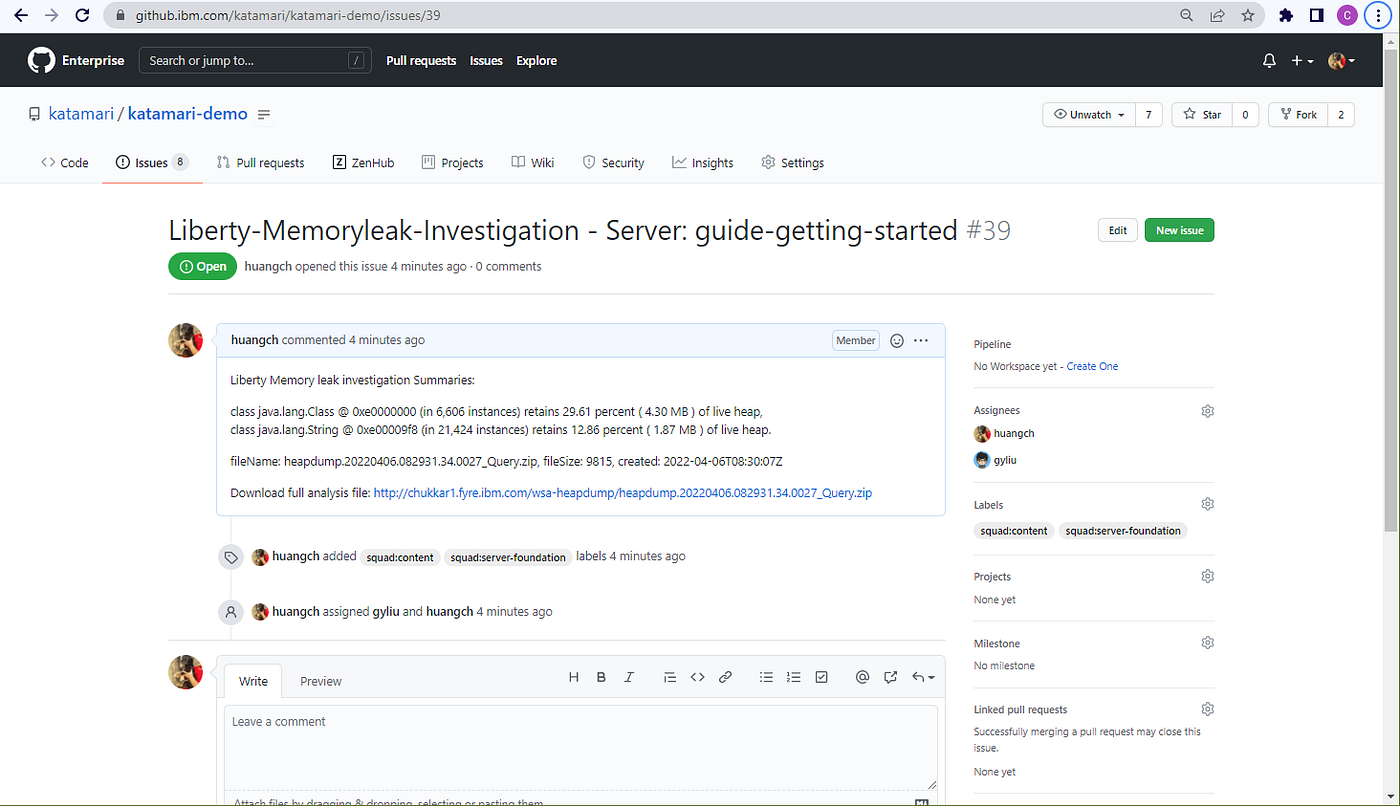The height and width of the screenshot is (806, 1400).
Task: Edit Milestone with the gear icon
Action: pos(1207,642)
